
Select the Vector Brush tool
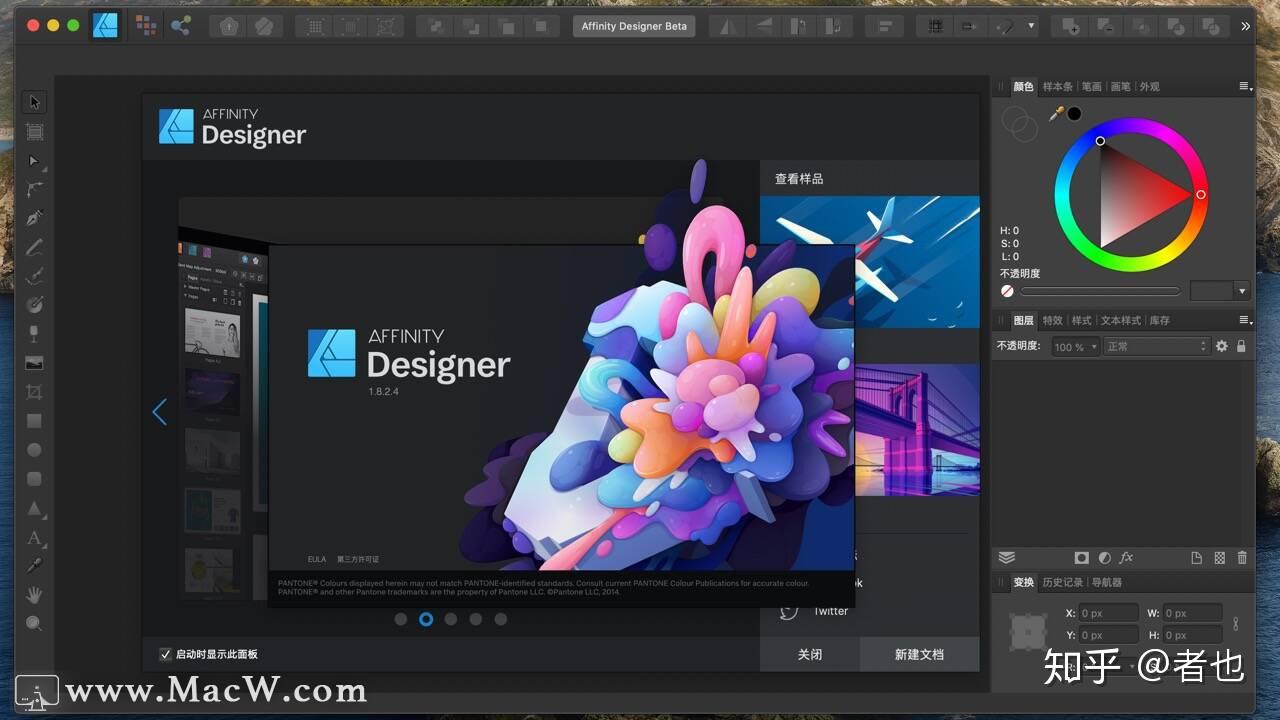tap(35, 276)
